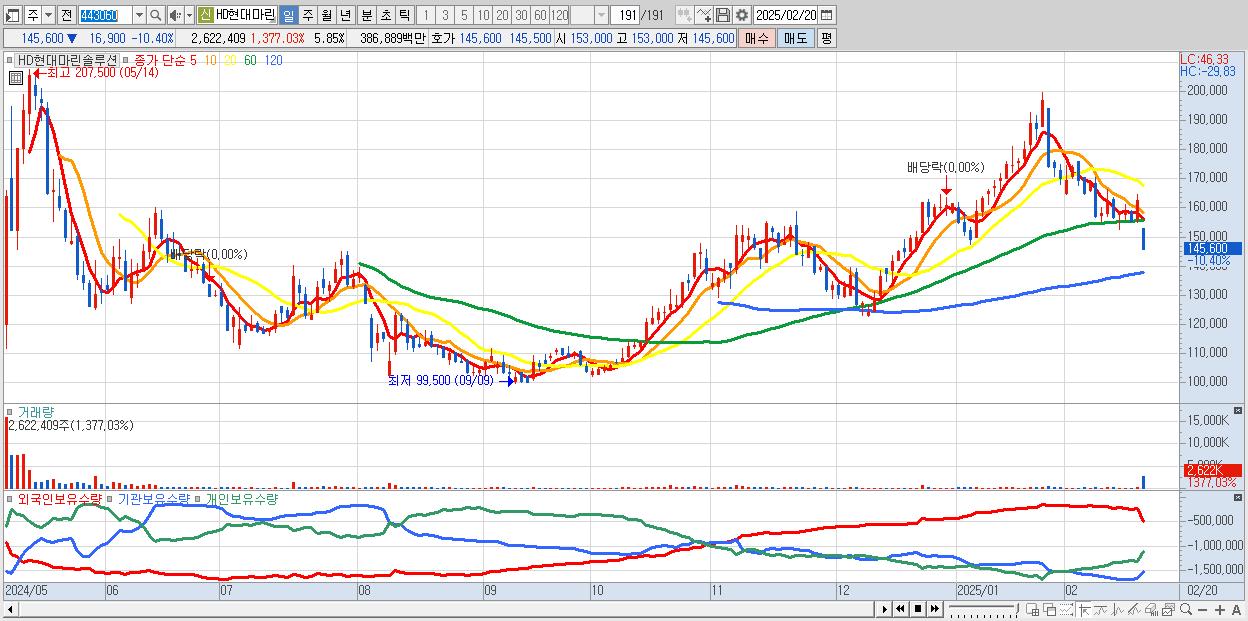Click the crosshair cursor tool icon

pyautogui.click(x=1084, y=610)
